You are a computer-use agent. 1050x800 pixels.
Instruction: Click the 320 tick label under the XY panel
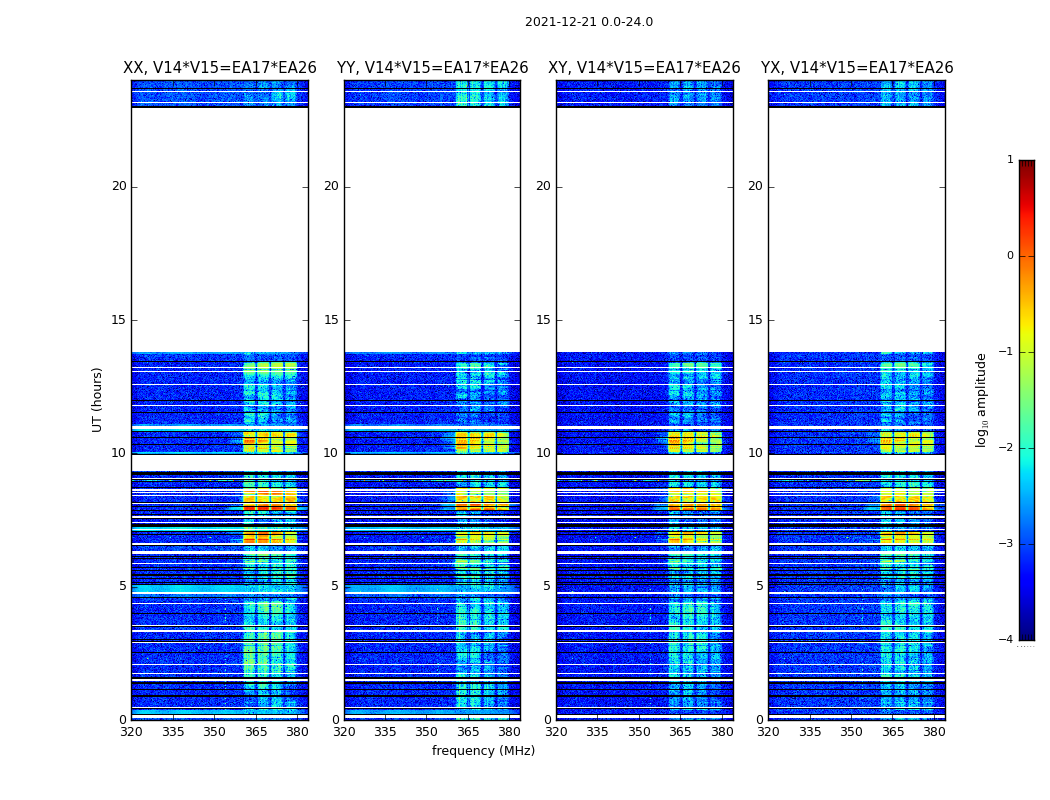click(x=556, y=732)
